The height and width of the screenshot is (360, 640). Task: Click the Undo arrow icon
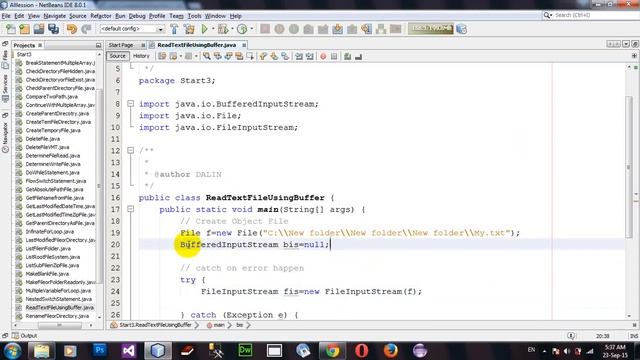pyautogui.click(x=72, y=29)
